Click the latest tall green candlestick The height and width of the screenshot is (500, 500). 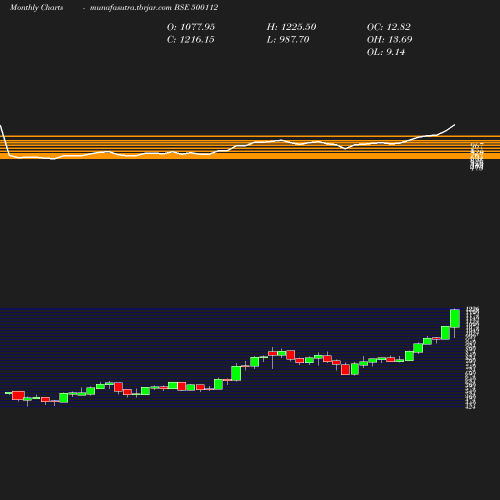455,318
